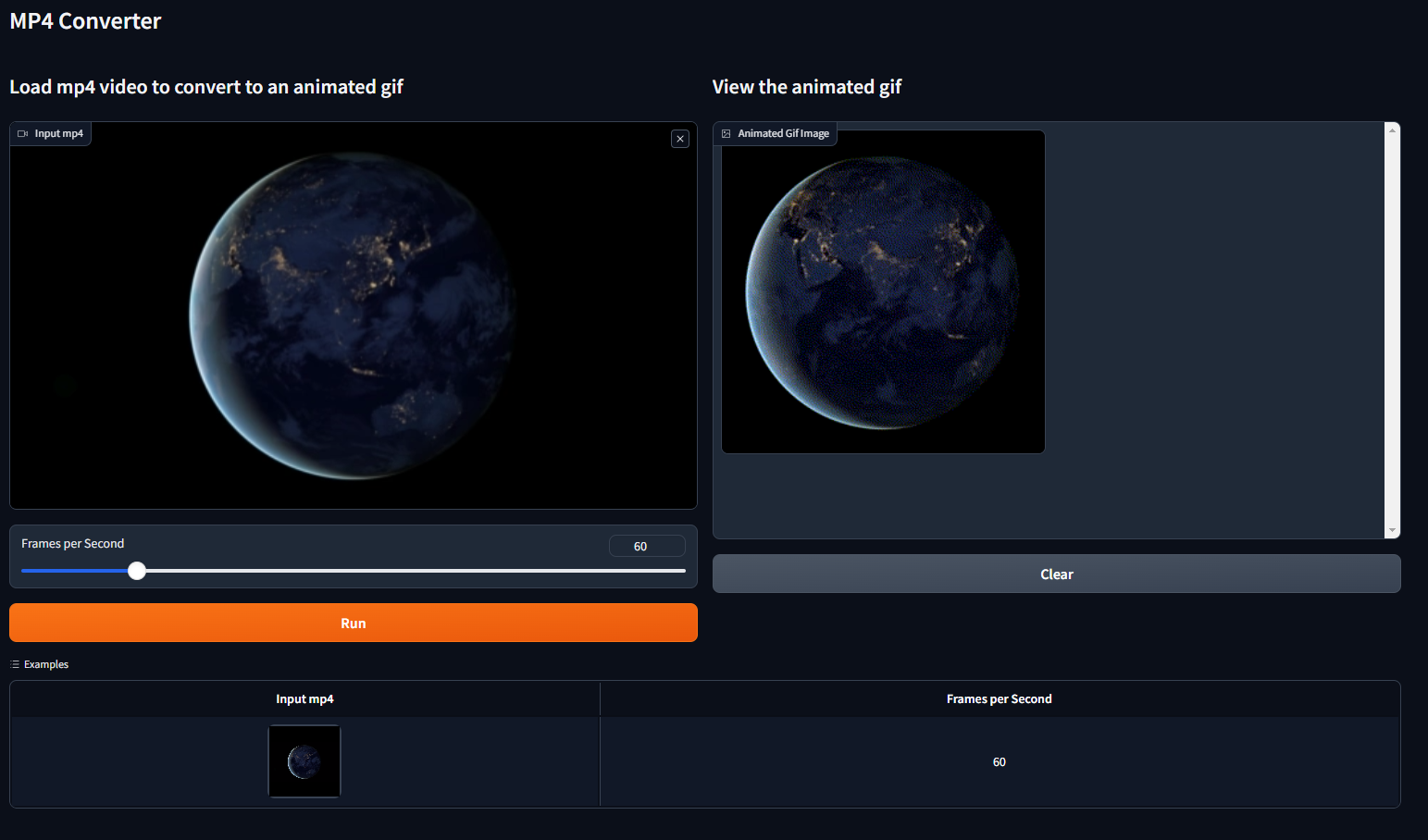Viewport: 1428px width, 840px height.
Task: Focus the Frames per Second number box
Action: (x=646, y=546)
